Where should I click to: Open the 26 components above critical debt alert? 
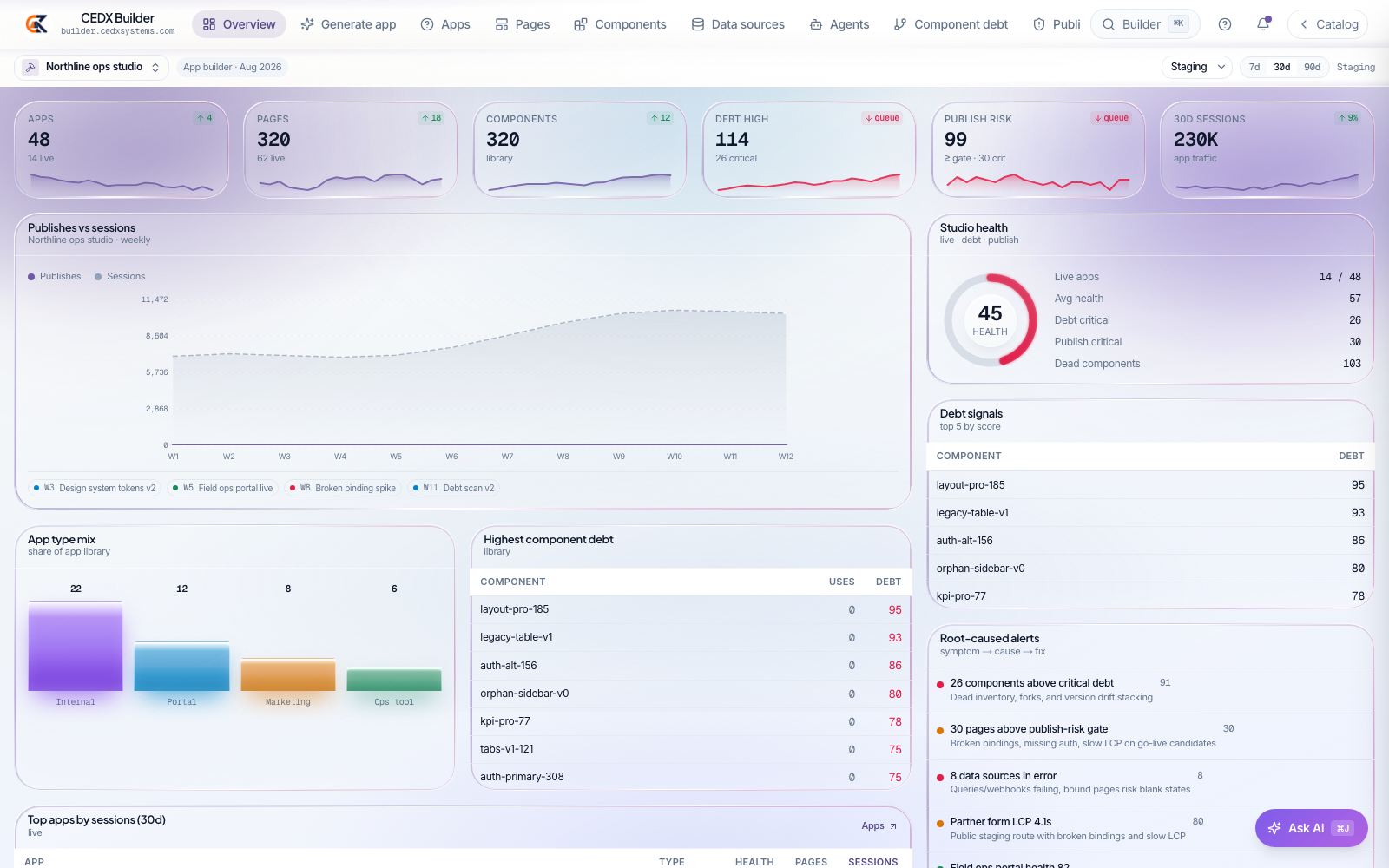tap(1150, 690)
